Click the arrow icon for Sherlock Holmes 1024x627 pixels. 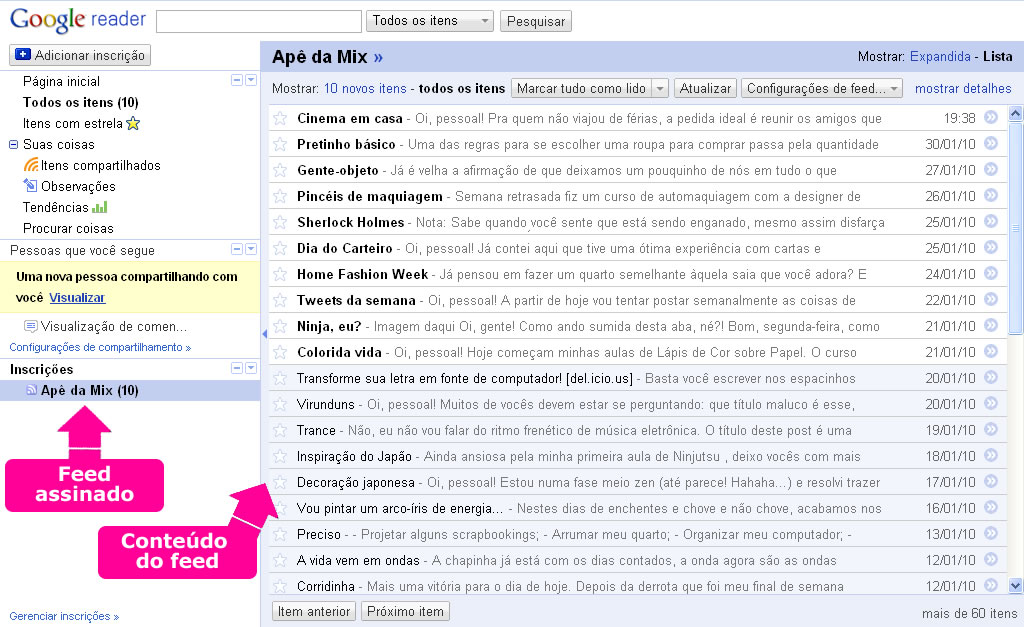[991, 222]
